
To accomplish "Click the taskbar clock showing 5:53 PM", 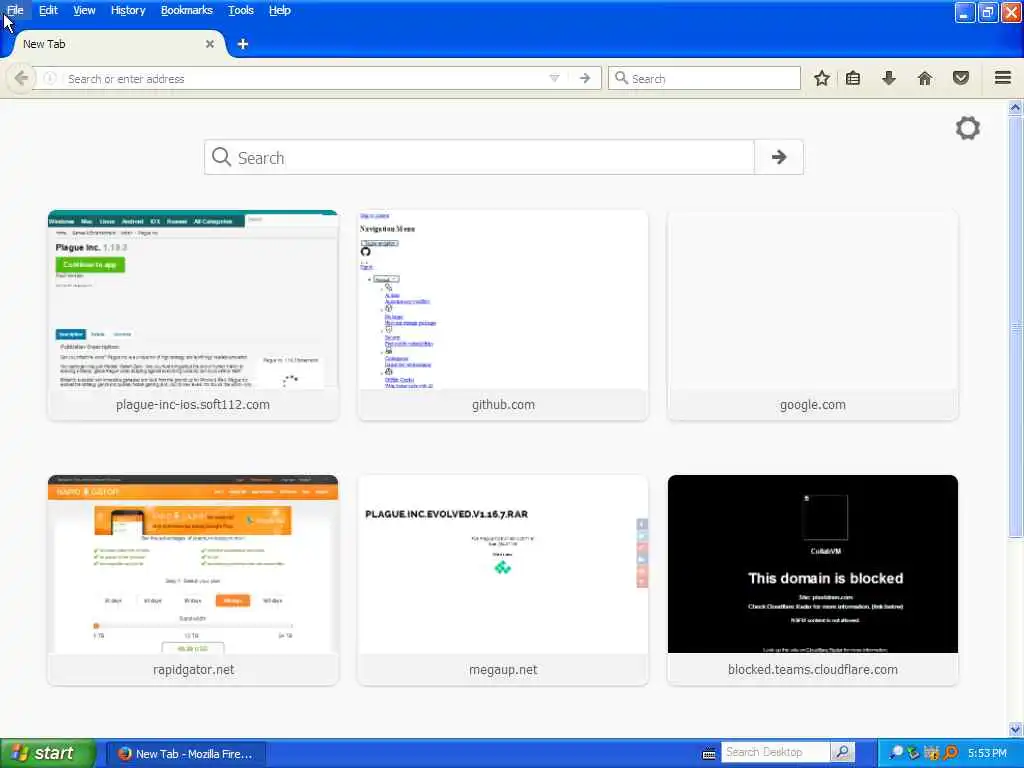I will pyautogui.click(x=987, y=753).
